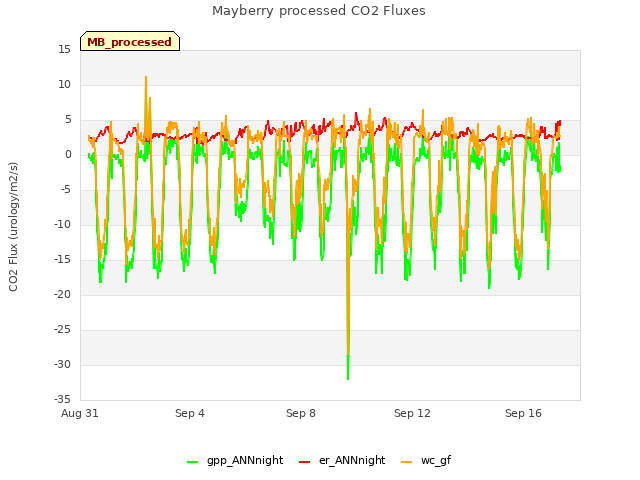The height and width of the screenshot is (480, 640).
Task: Click the 15 y-axis tick label
Action: point(64,50)
